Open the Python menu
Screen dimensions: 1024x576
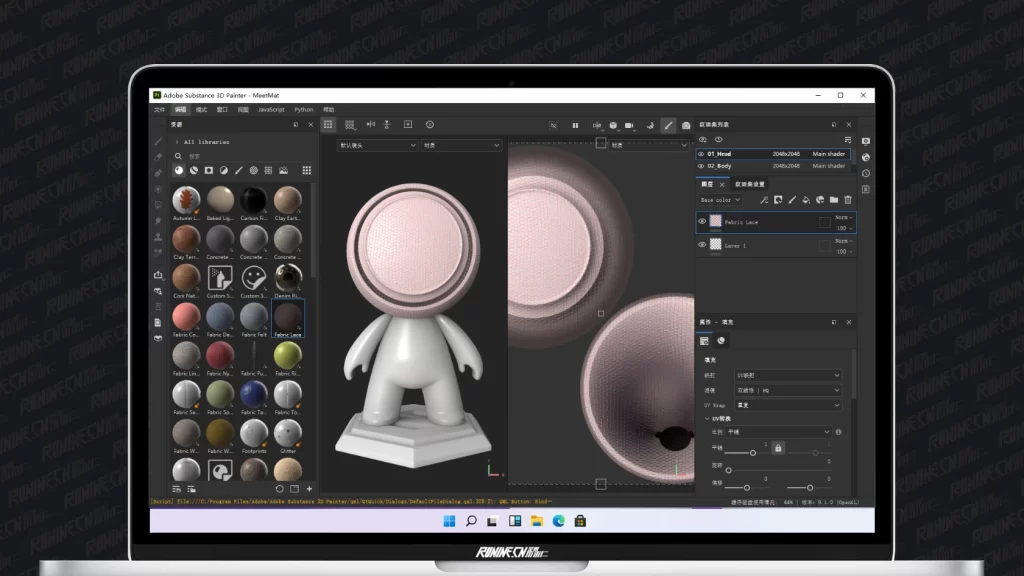coord(303,109)
